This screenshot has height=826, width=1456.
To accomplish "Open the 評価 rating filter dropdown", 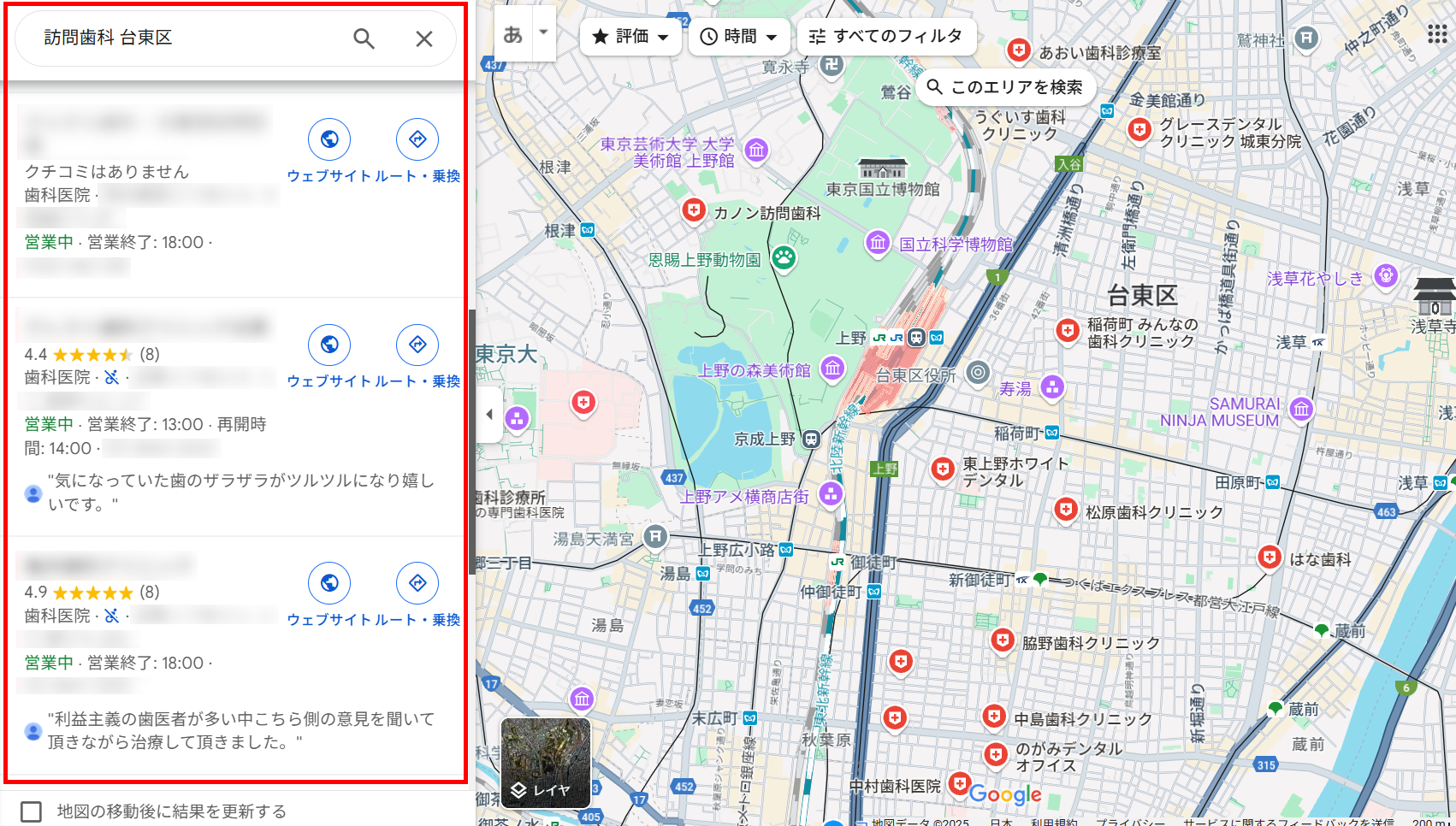I will (630, 37).
